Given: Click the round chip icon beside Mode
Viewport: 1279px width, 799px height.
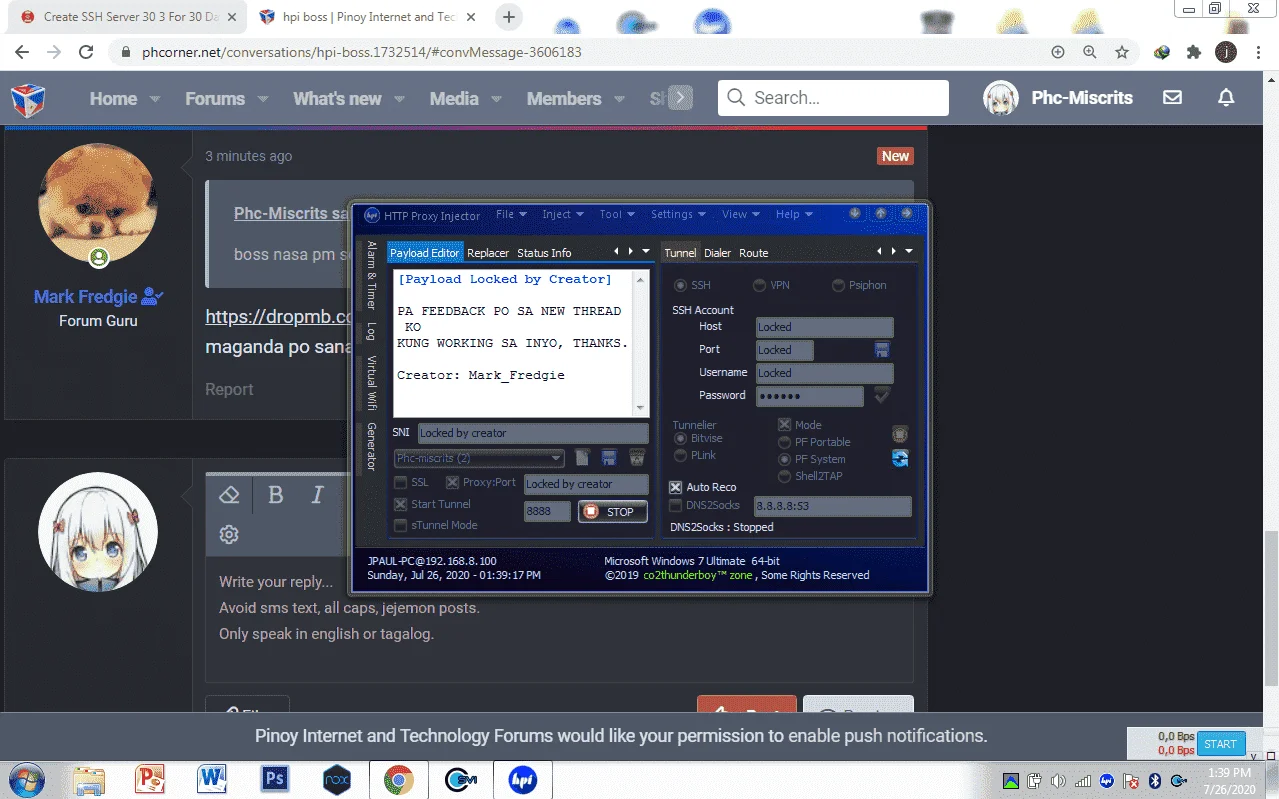Looking at the screenshot, I should [900, 433].
